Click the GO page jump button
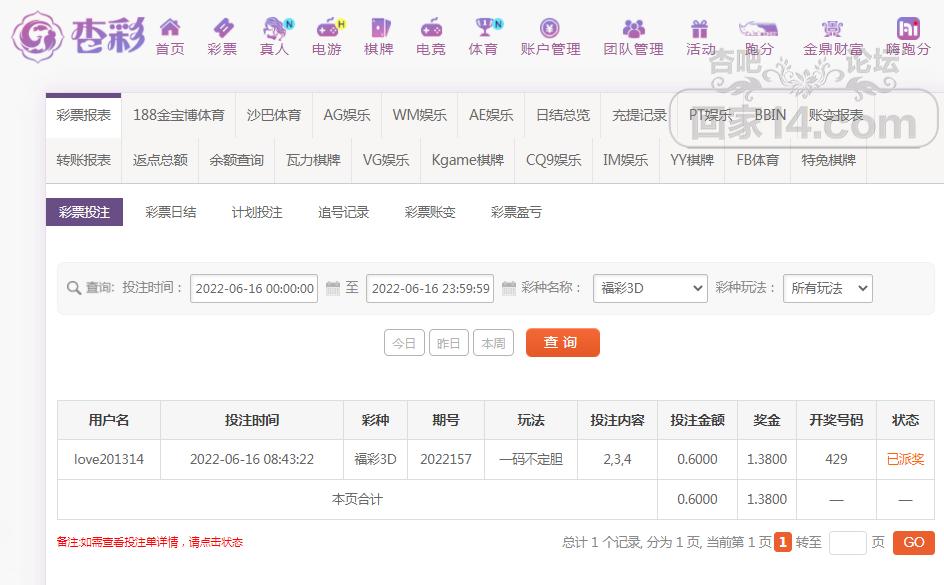 (x=914, y=542)
